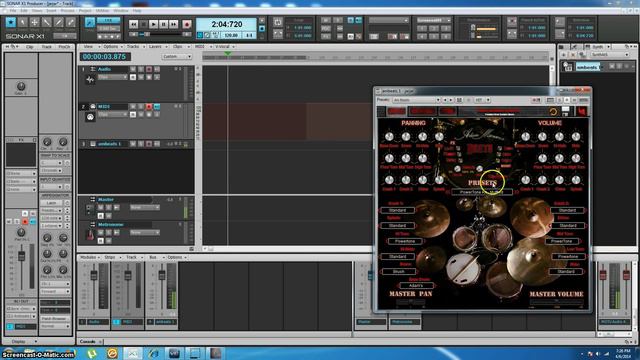
Task: Toggle record arm in Inspector MIDI strip
Action: coord(25,221)
